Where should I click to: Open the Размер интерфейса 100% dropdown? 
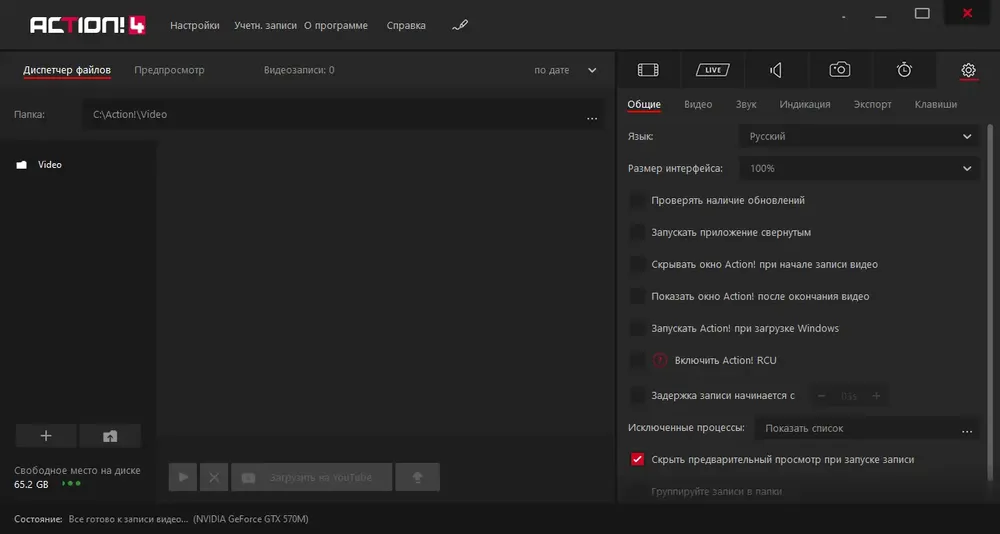(859, 168)
